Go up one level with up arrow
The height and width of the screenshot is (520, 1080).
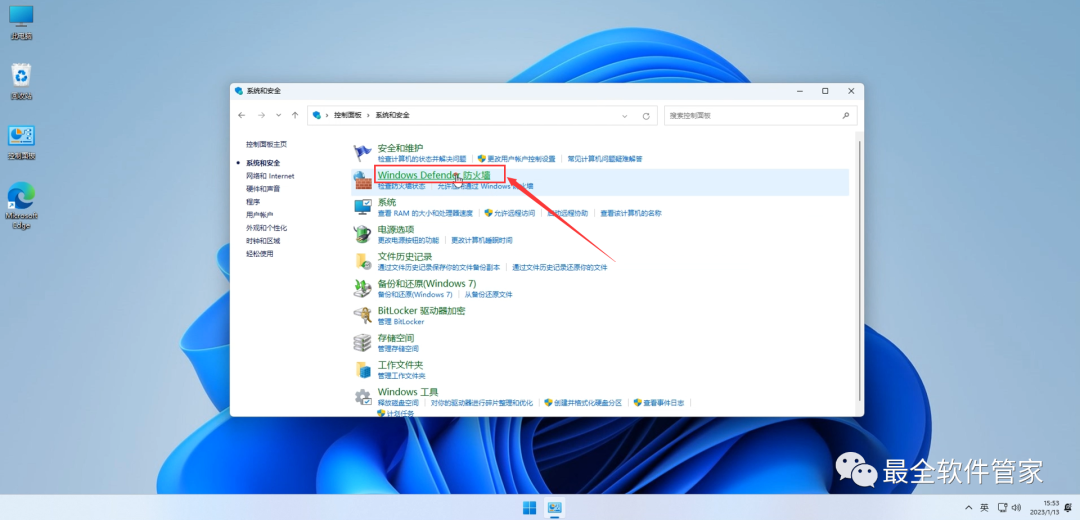(x=295, y=116)
